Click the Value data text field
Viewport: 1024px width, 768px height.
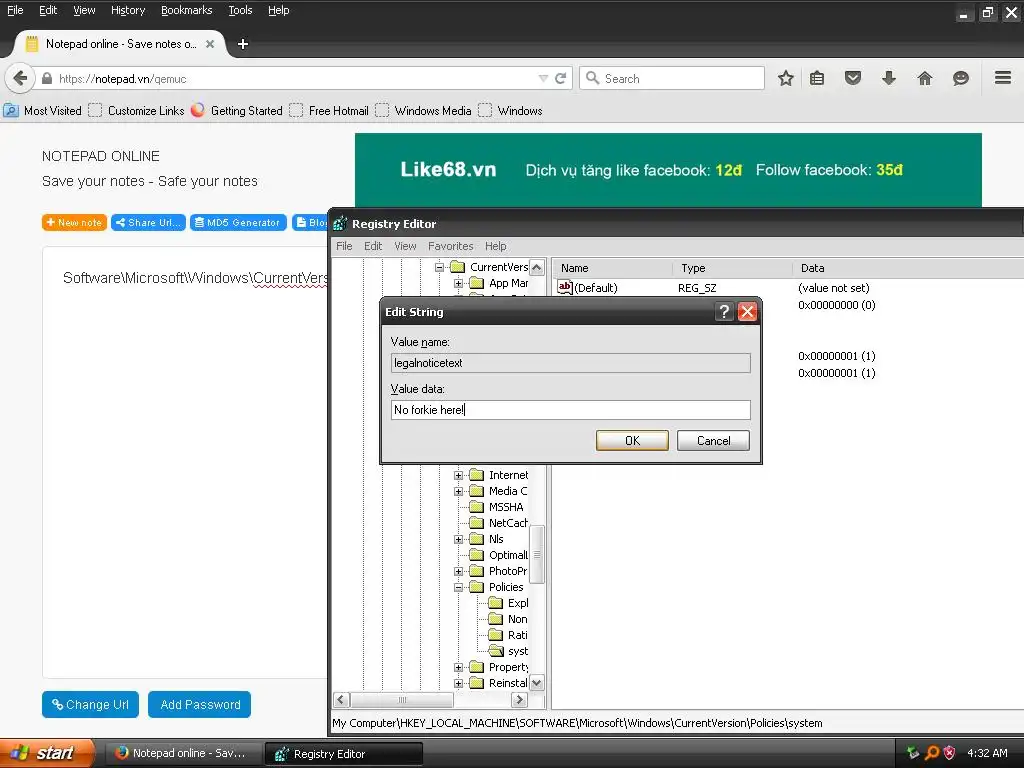(x=570, y=410)
